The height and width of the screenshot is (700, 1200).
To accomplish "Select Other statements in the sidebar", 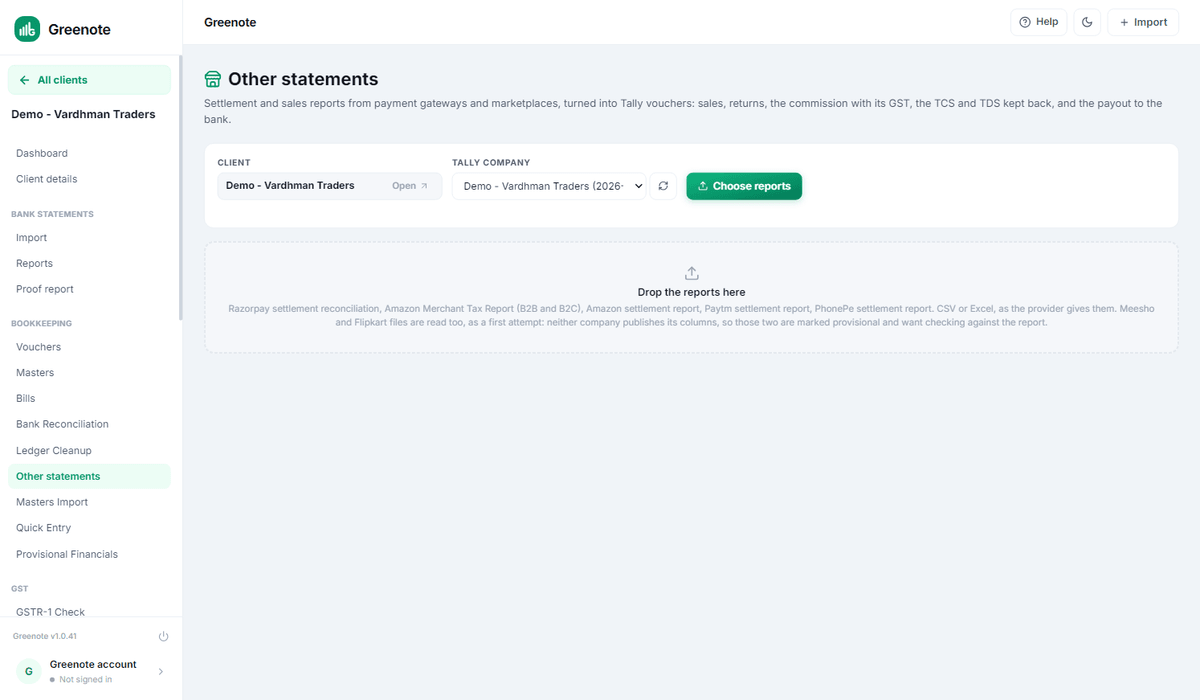I will click(89, 476).
